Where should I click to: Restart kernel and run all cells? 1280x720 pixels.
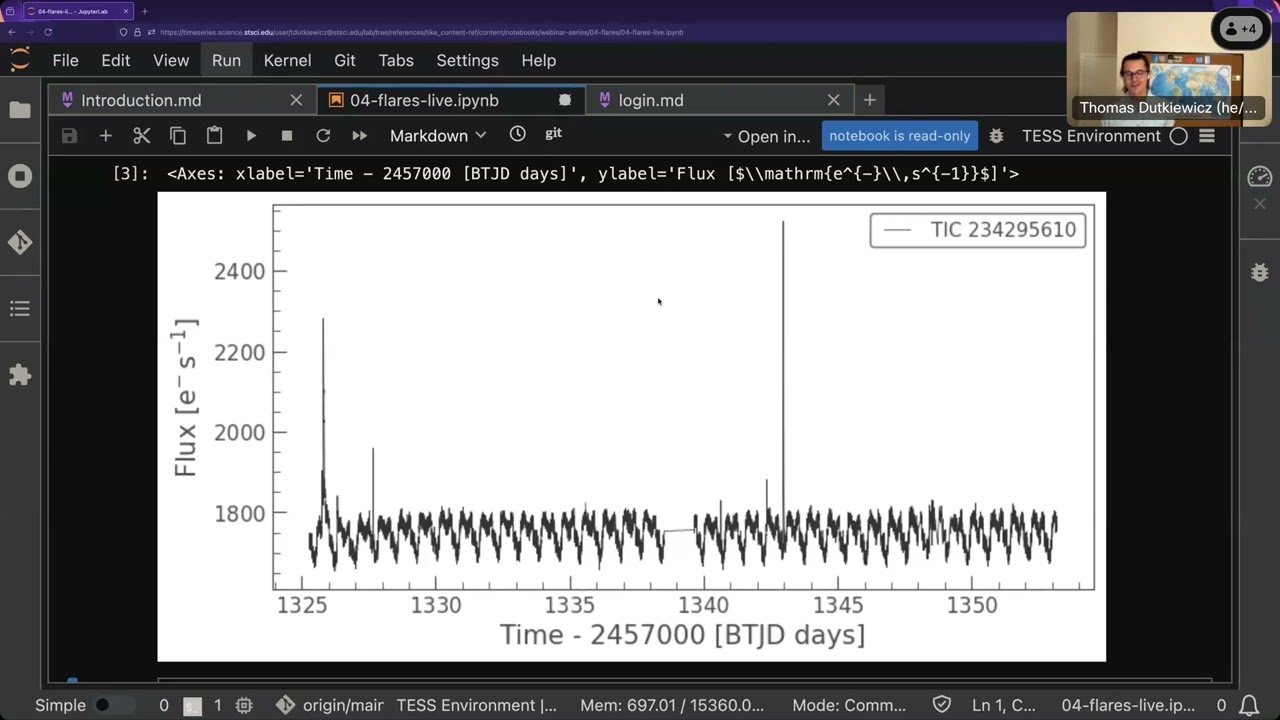pyautogui.click(x=359, y=136)
